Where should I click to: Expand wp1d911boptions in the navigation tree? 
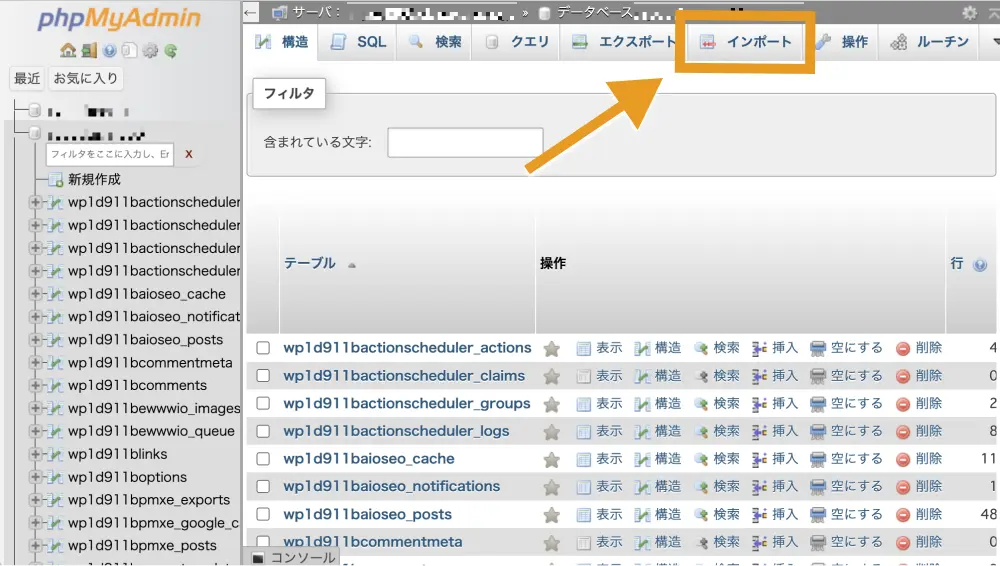click(36, 477)
